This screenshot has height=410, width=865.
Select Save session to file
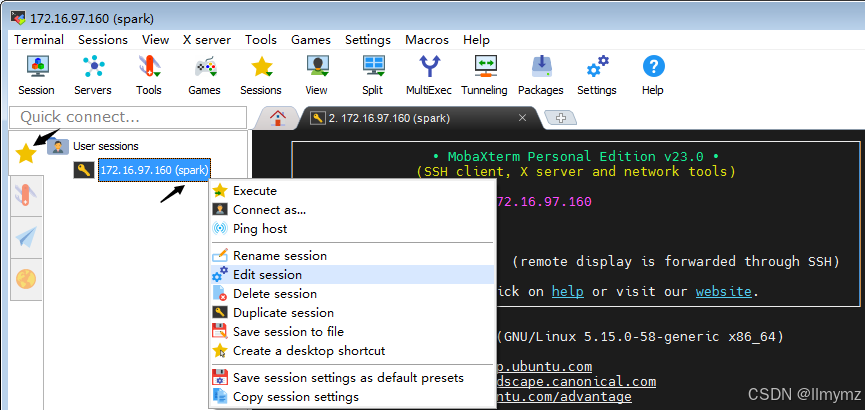coord(352,332)
